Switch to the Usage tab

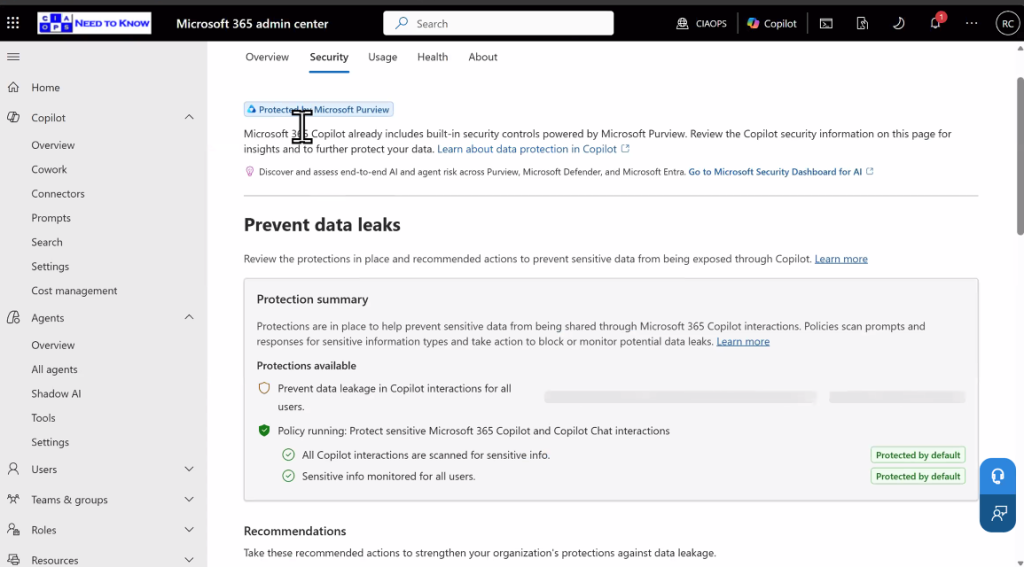pos(382,57)
